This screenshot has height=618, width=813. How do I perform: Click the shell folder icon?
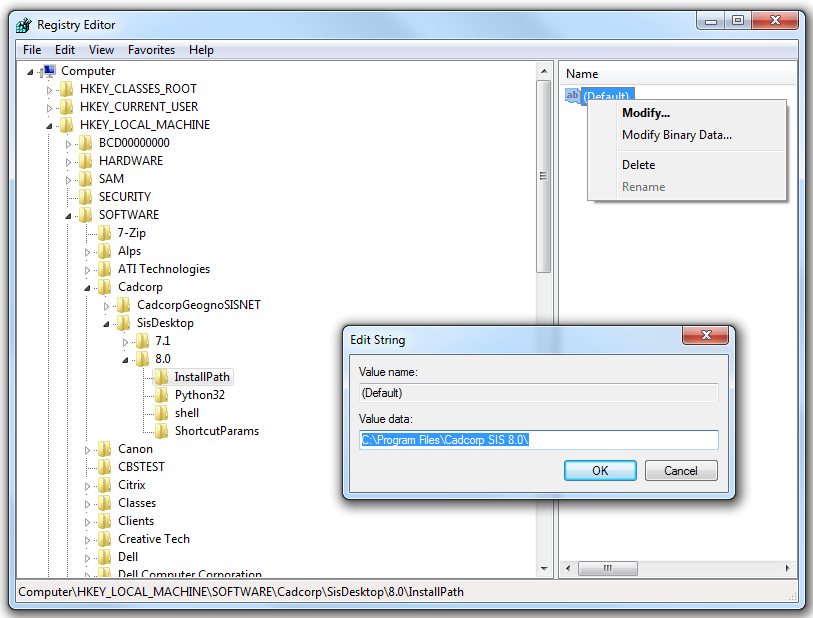162,413
